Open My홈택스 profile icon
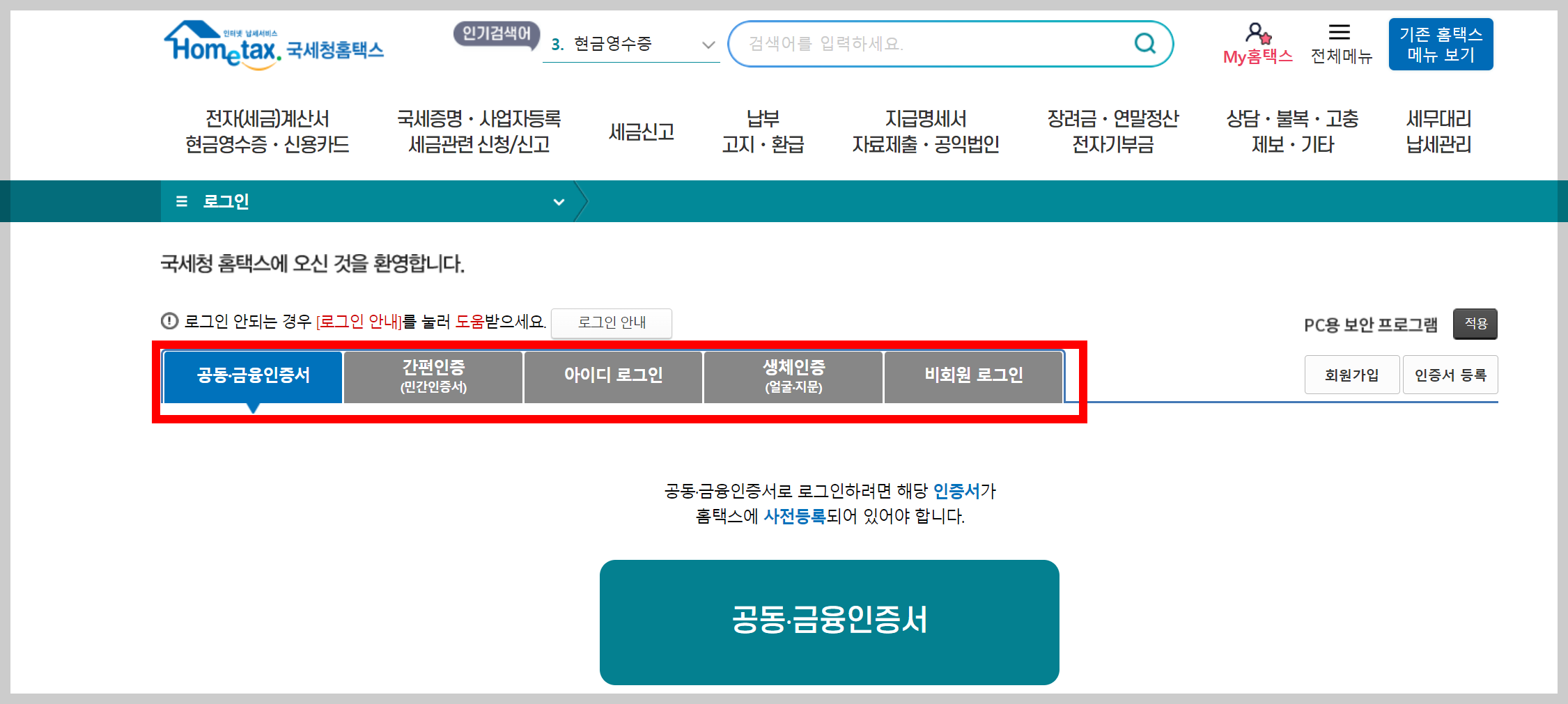 pos(1258,35)
